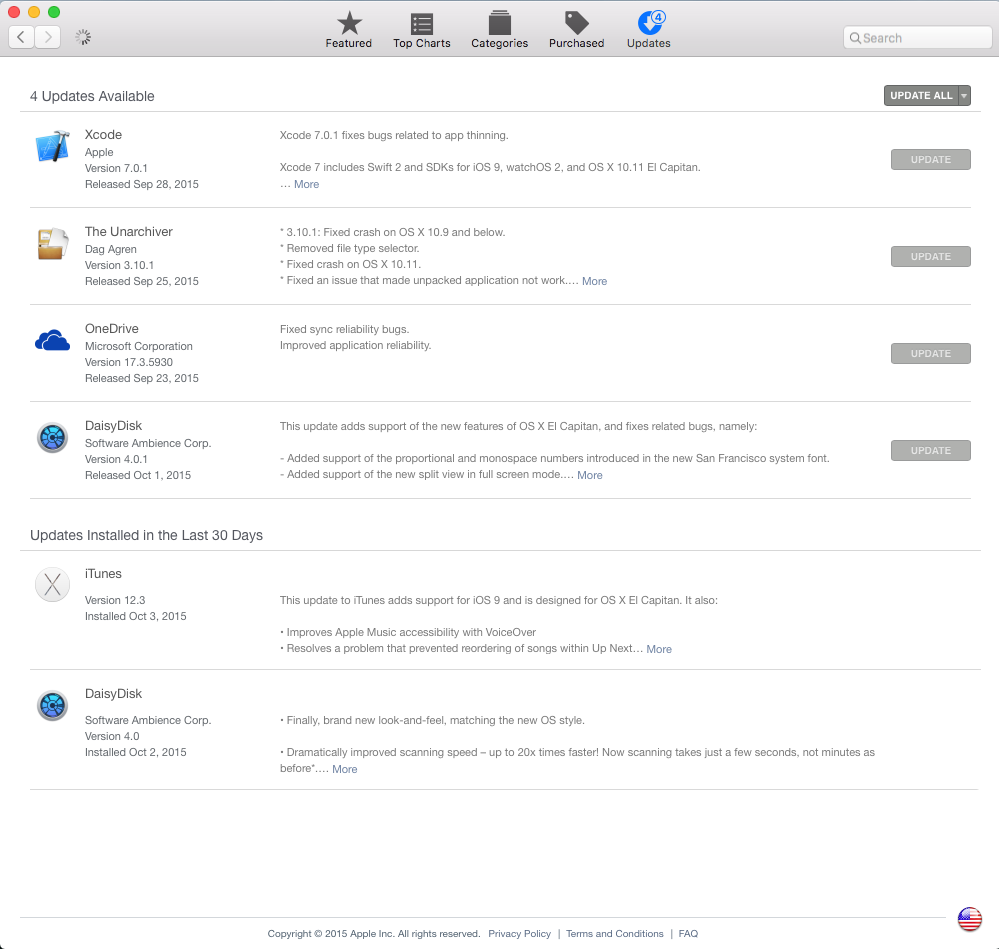Click the forward navigation arrow
This screenshot has height=949, width=999.
point(48,37)
